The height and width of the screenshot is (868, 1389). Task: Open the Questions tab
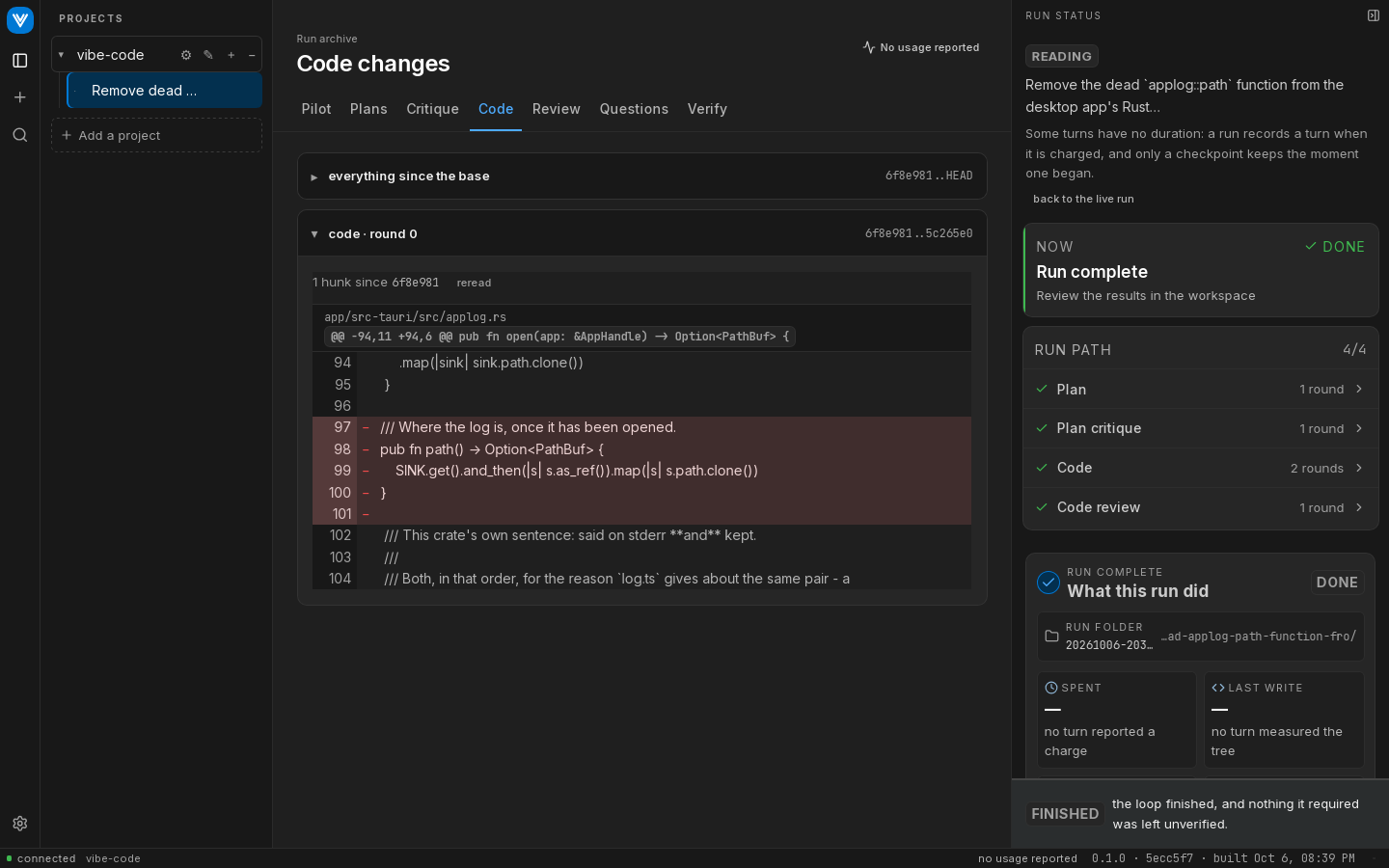634,109
